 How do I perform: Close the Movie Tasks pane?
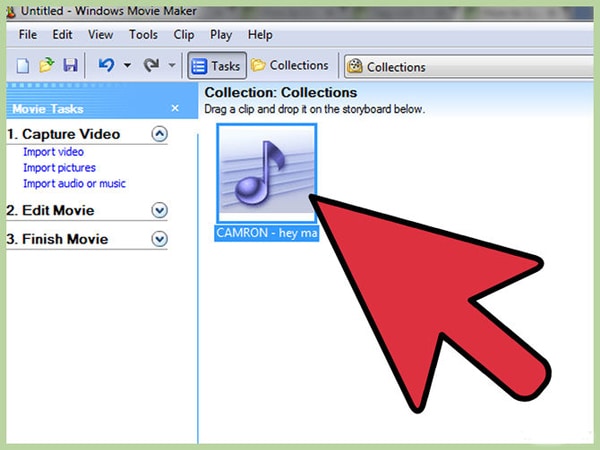point(175,108)
